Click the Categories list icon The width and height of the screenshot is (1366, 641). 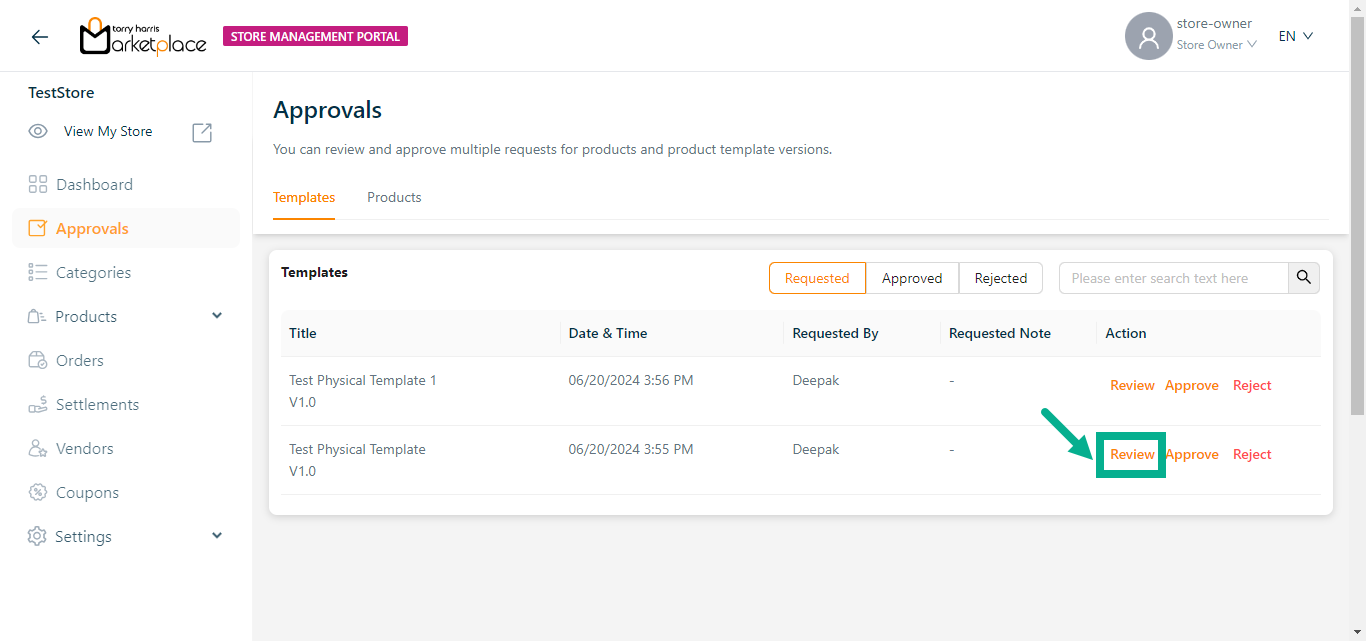pos(38,272)
